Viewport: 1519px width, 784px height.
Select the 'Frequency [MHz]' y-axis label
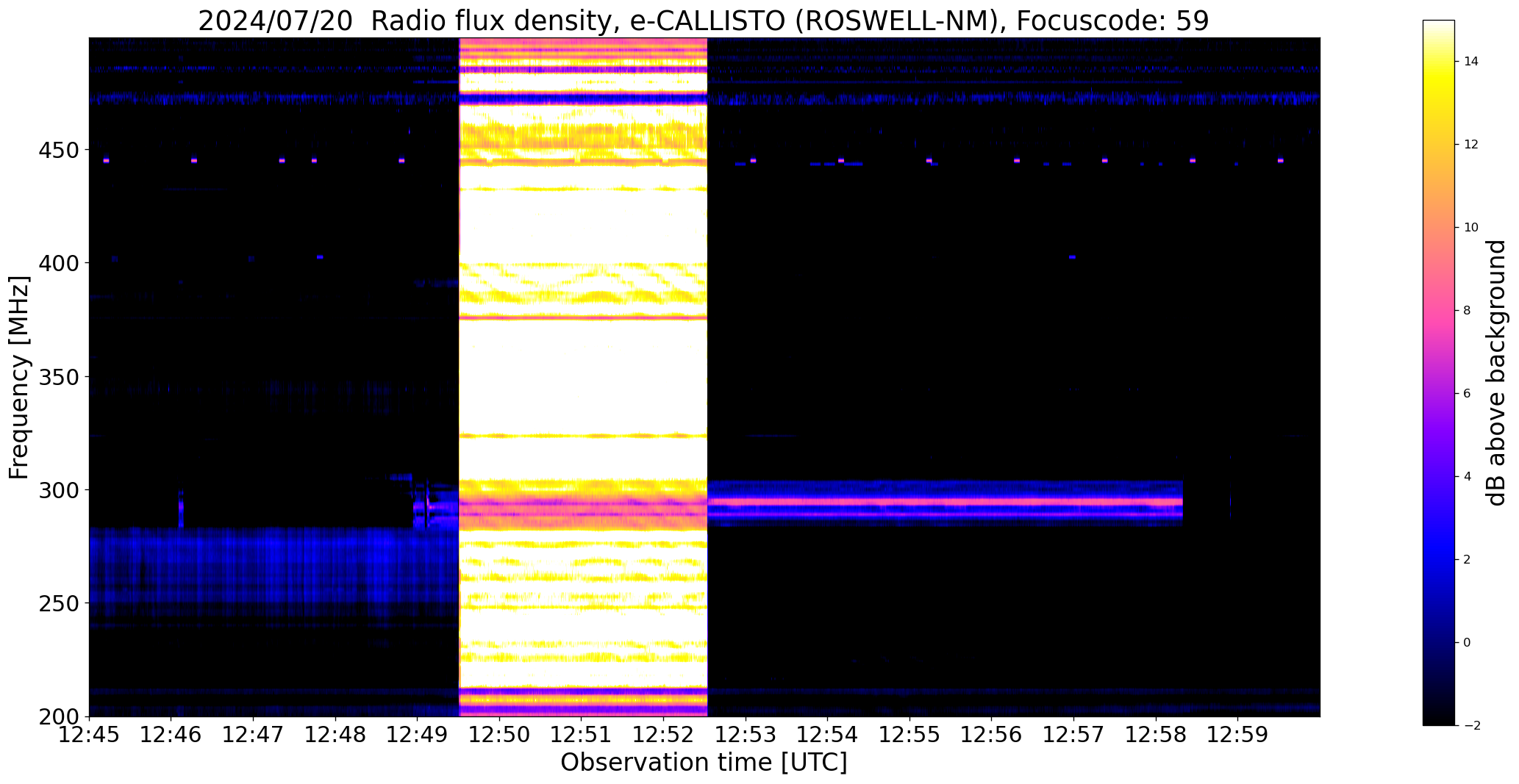tap(20, 377)
